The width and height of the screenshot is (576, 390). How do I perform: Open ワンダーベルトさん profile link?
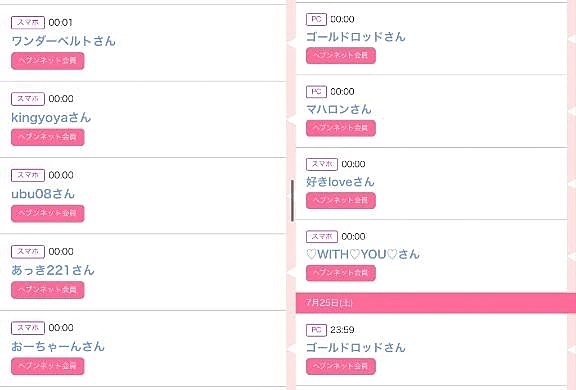(x=63, y=41)
